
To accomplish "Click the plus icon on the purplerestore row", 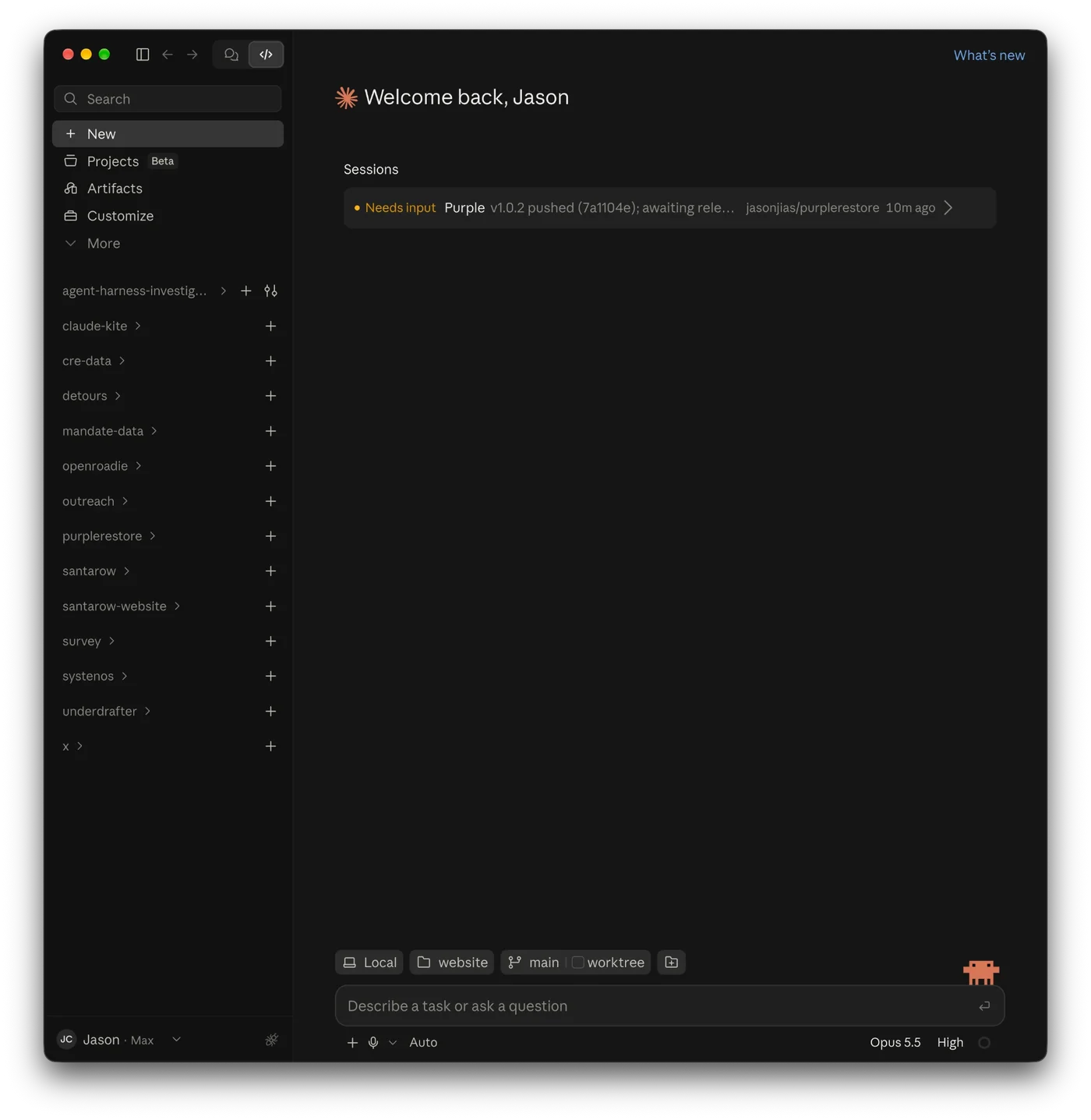I will (270, 536).
